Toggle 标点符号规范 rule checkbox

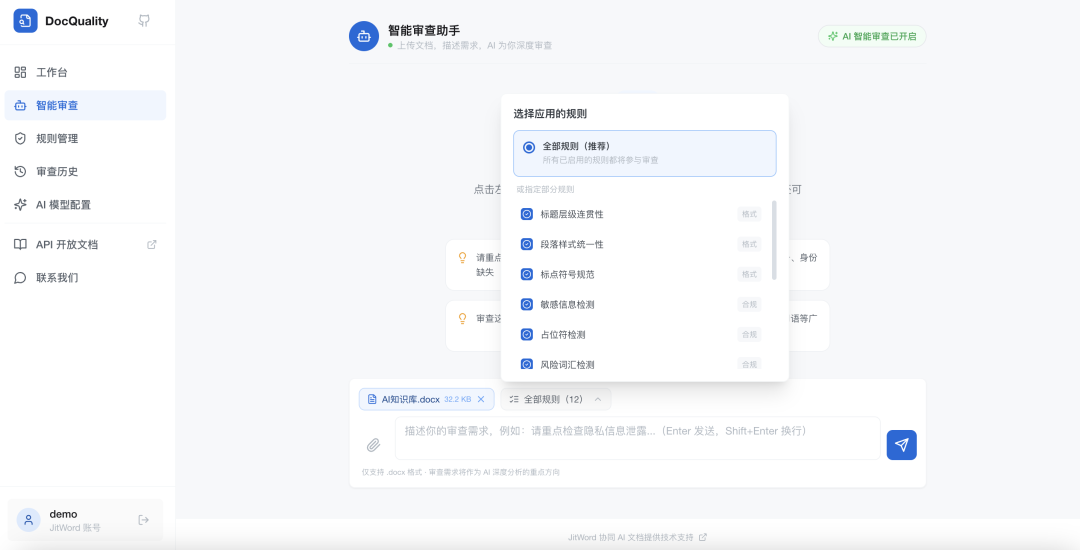pos(526,274)
